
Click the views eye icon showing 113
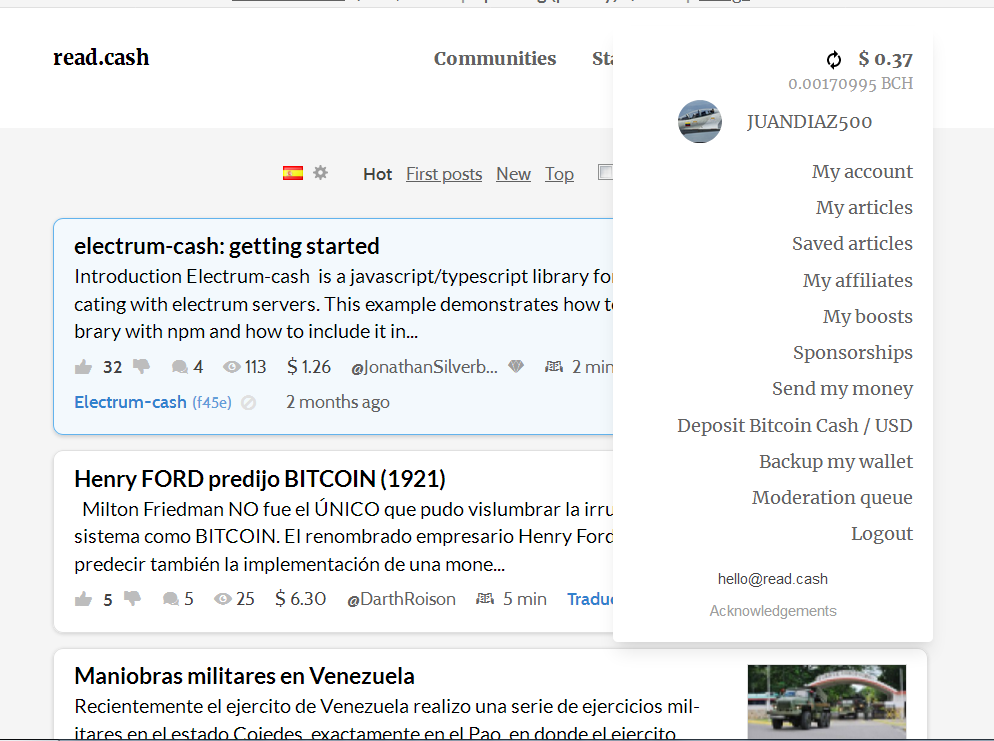click(231, 367)
